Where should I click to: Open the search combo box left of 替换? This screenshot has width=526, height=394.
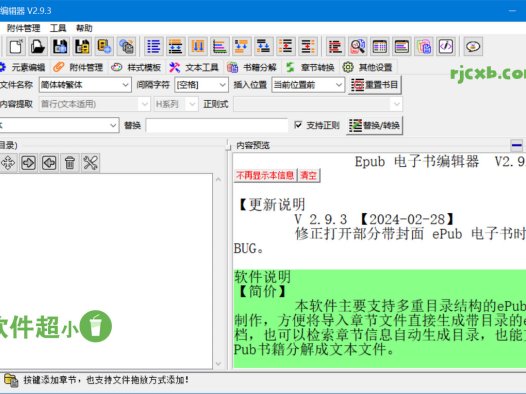(x=59, y=125)
